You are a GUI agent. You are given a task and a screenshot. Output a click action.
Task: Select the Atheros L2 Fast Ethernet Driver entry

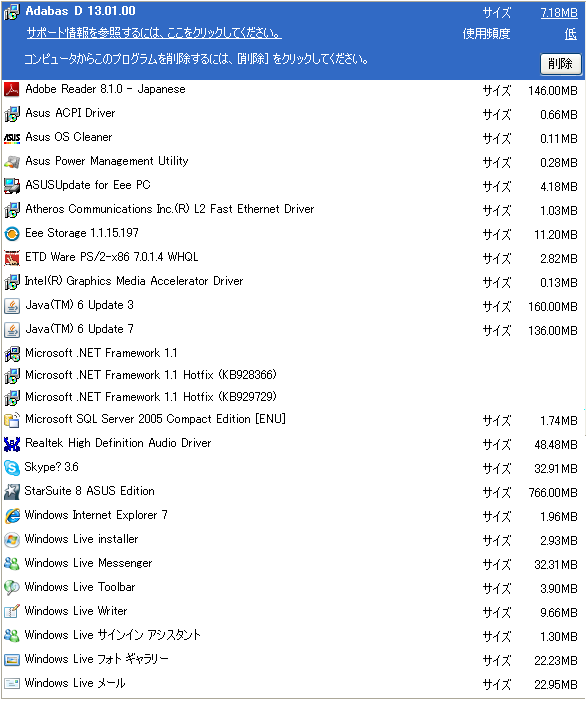pyautogui.click(x=293, y=210)
